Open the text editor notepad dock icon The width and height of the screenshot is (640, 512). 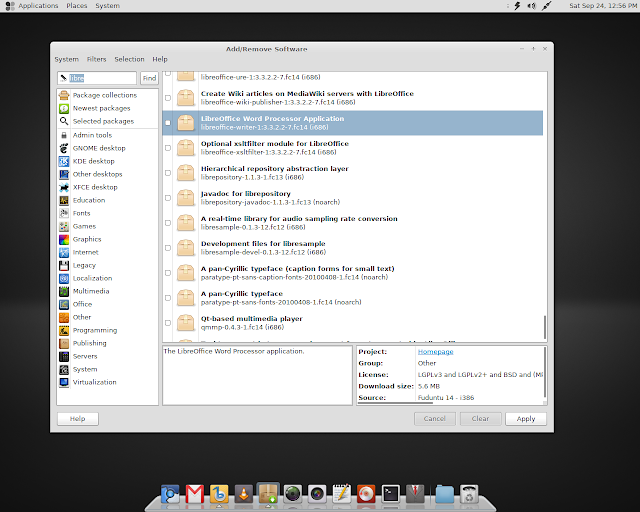coord(342,494)
